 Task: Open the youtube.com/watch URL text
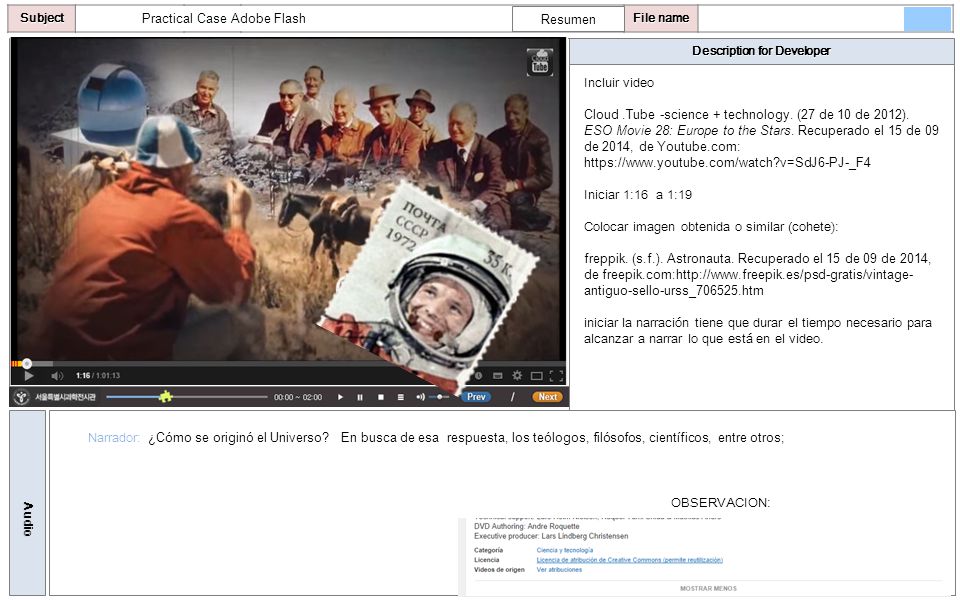click(x=727, y=162)
